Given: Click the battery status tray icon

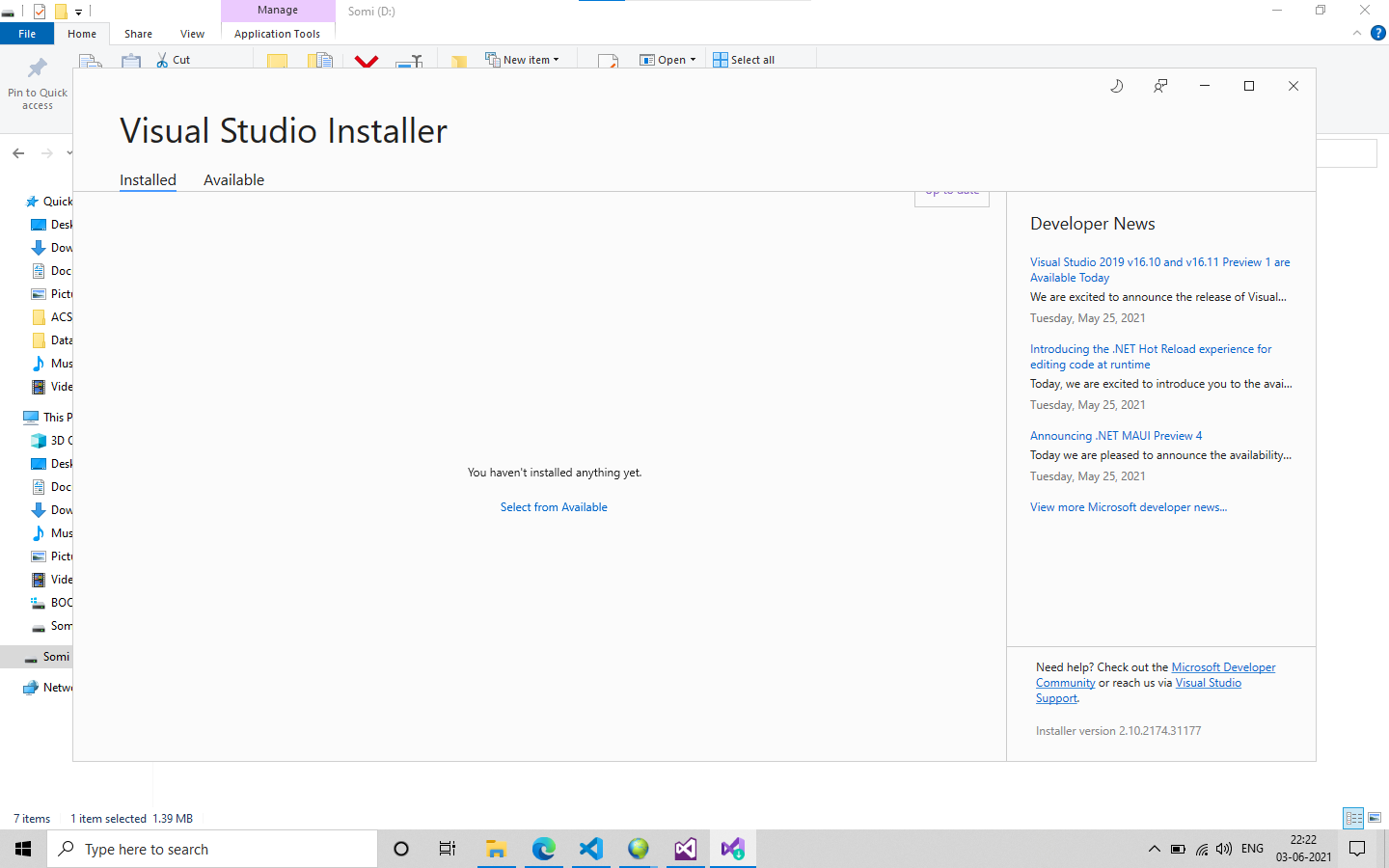Looking at the screenshot, I should (1178, 850).
